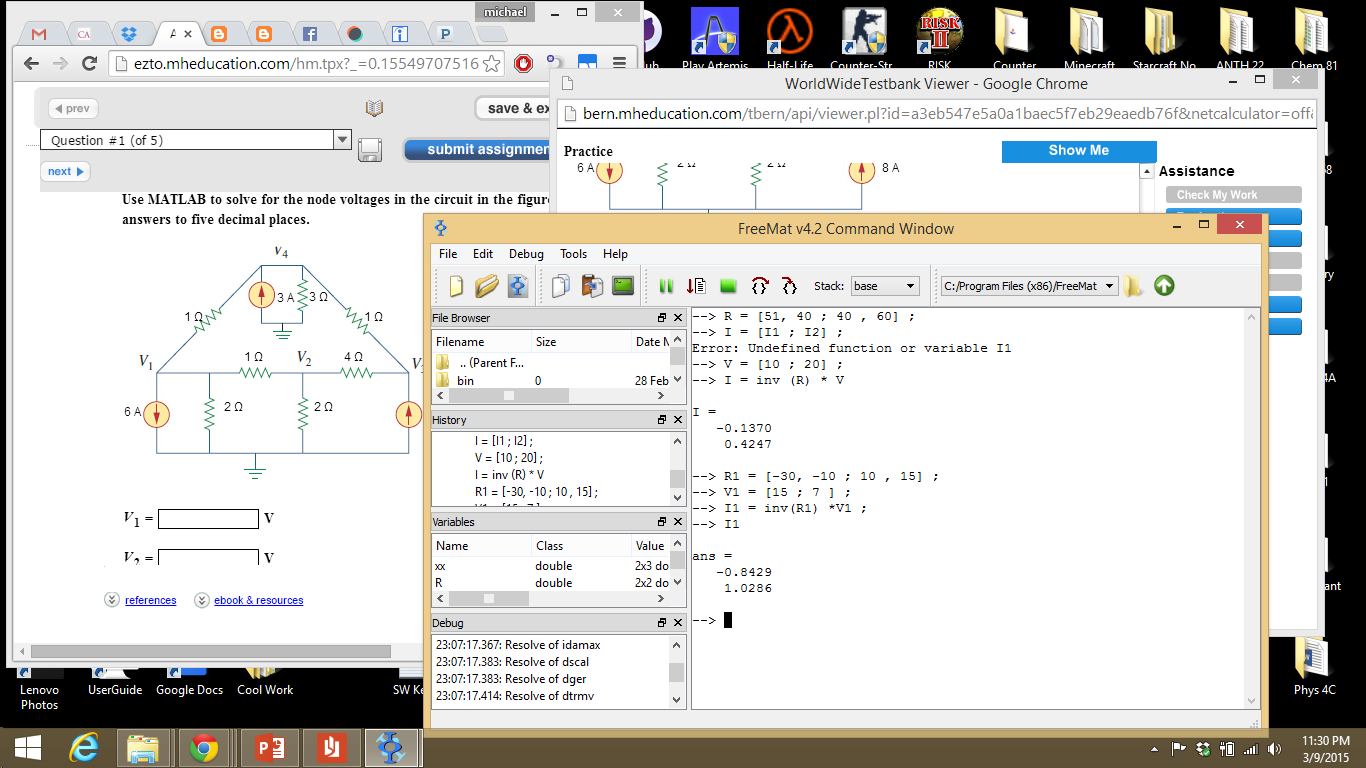This screenshot has width=1366, height=768.
Task: Close the Debug panel
Action: (678, 623)
